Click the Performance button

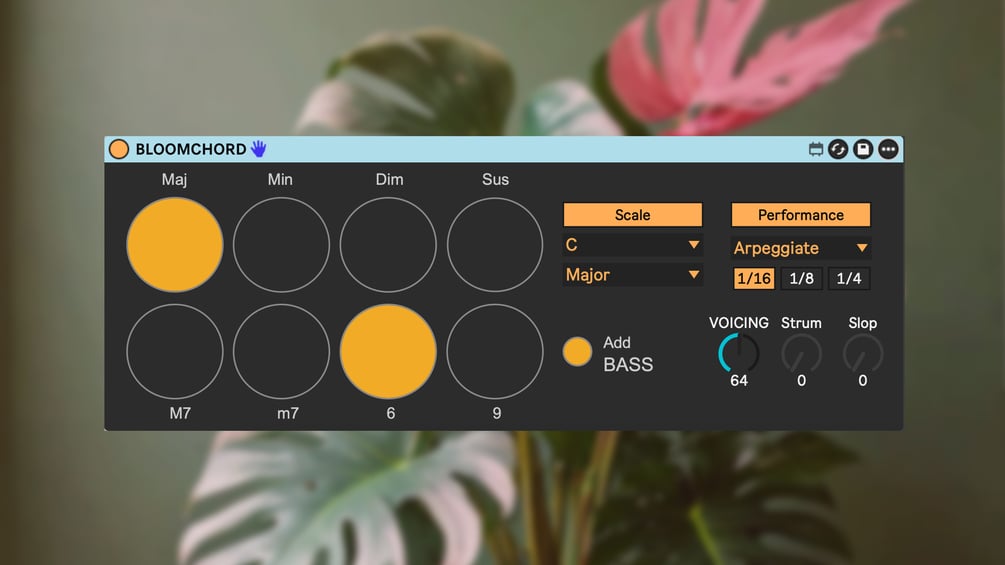tap(801, 215)
